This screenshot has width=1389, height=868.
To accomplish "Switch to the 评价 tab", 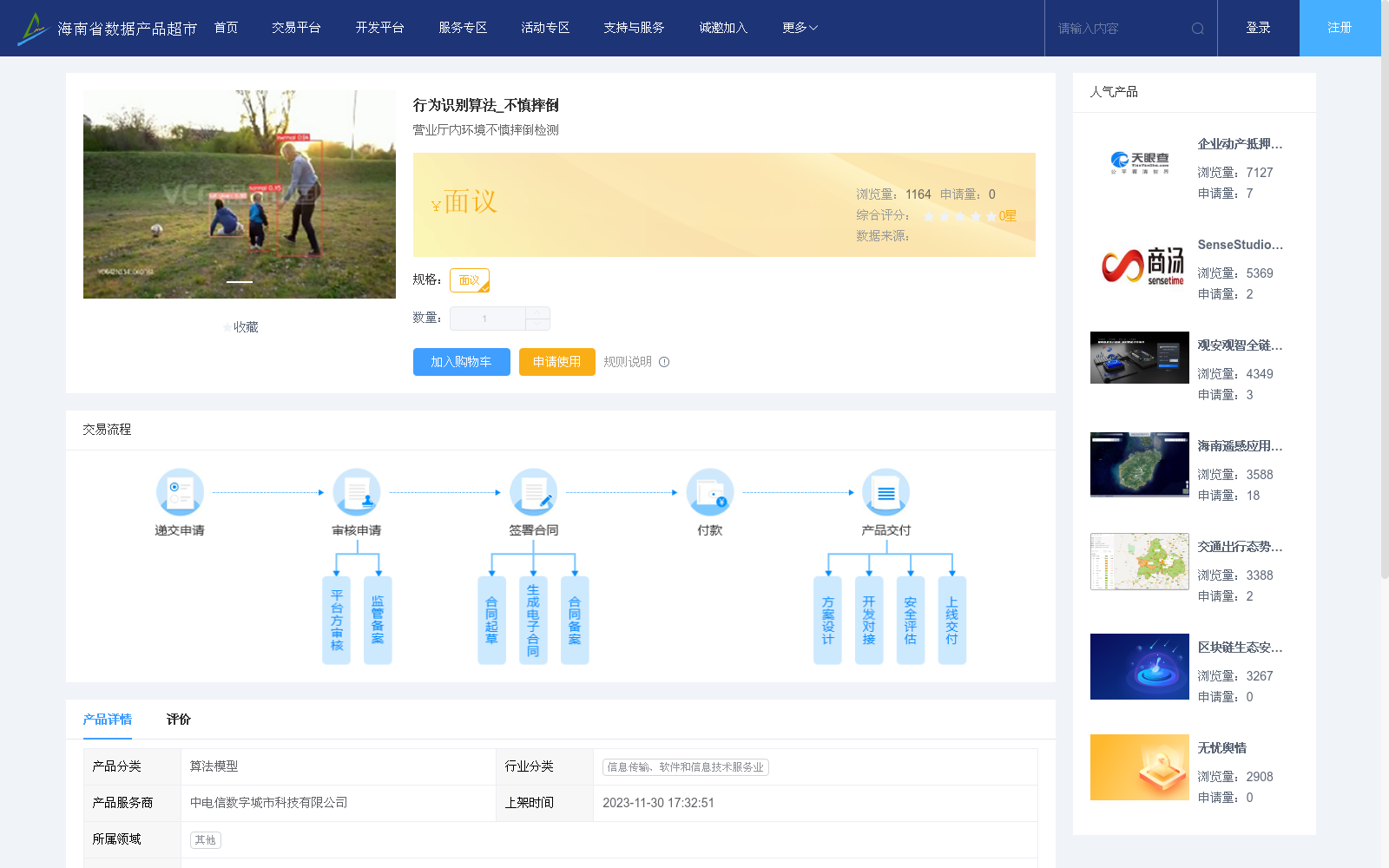I will (179, 720).
